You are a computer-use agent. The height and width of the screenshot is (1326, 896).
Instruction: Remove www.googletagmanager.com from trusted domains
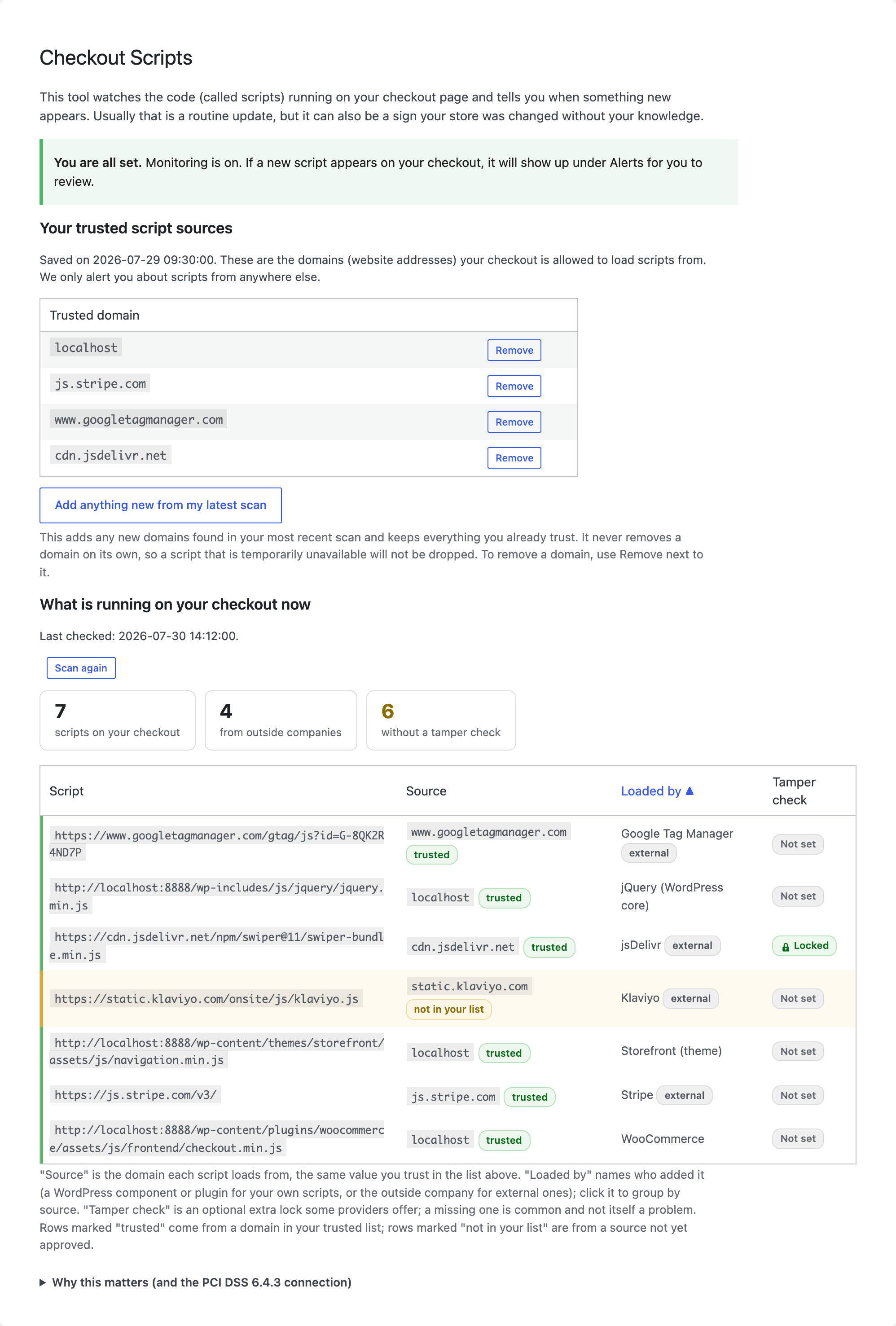click(x=514, y=422)
